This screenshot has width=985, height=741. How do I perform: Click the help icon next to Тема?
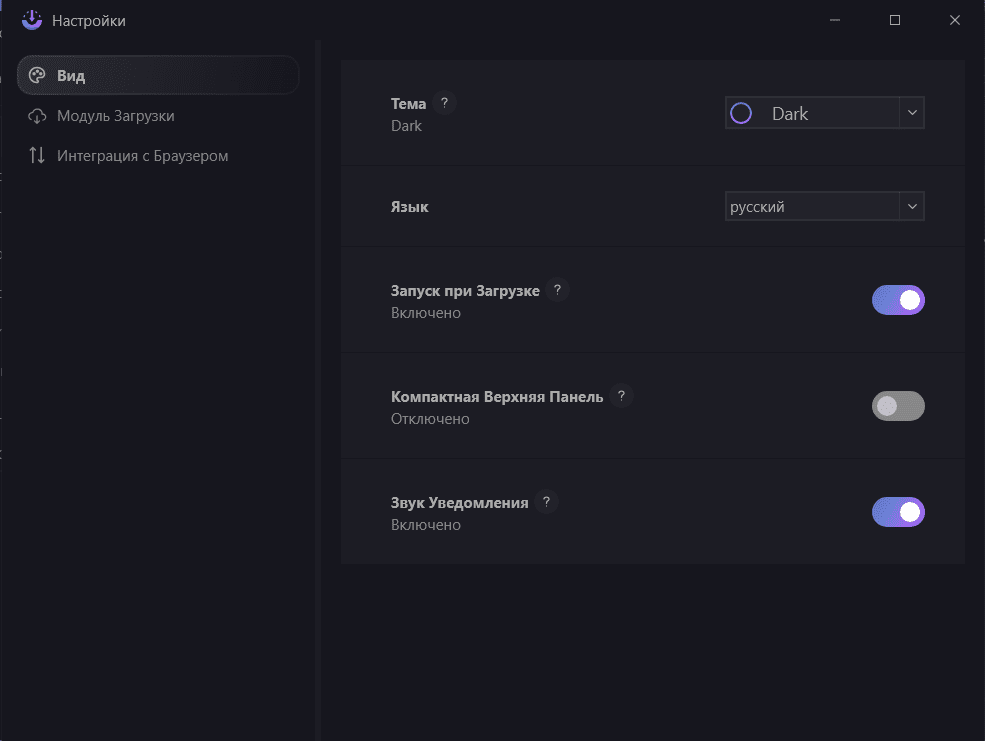[x=445, y=103]
